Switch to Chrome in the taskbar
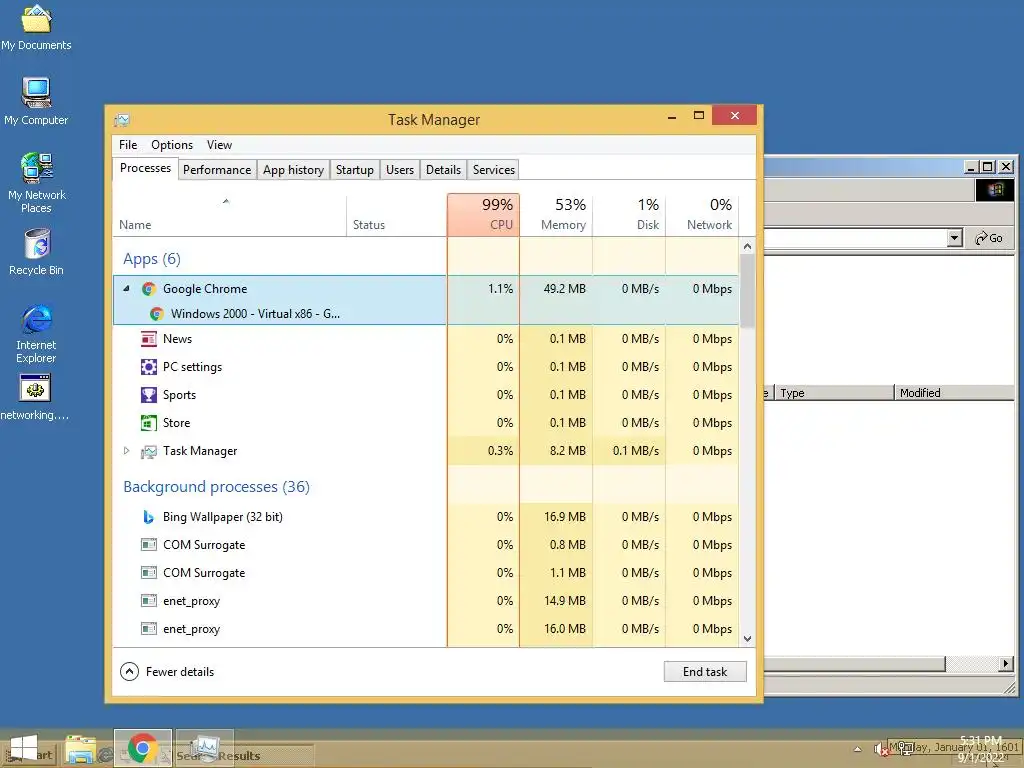Screen dimensions: 1024x768 142,748
